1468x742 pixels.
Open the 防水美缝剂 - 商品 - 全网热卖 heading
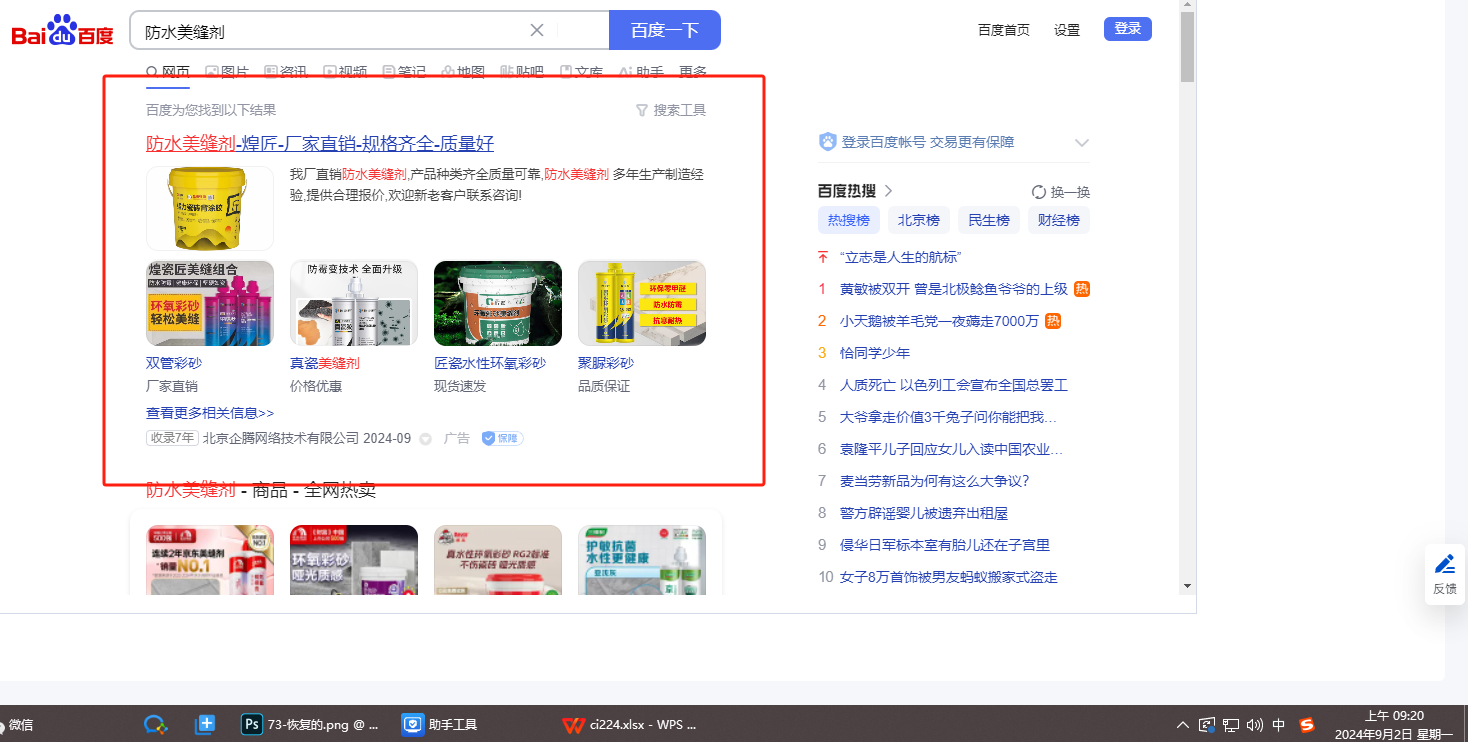click(x=261, y=490)
